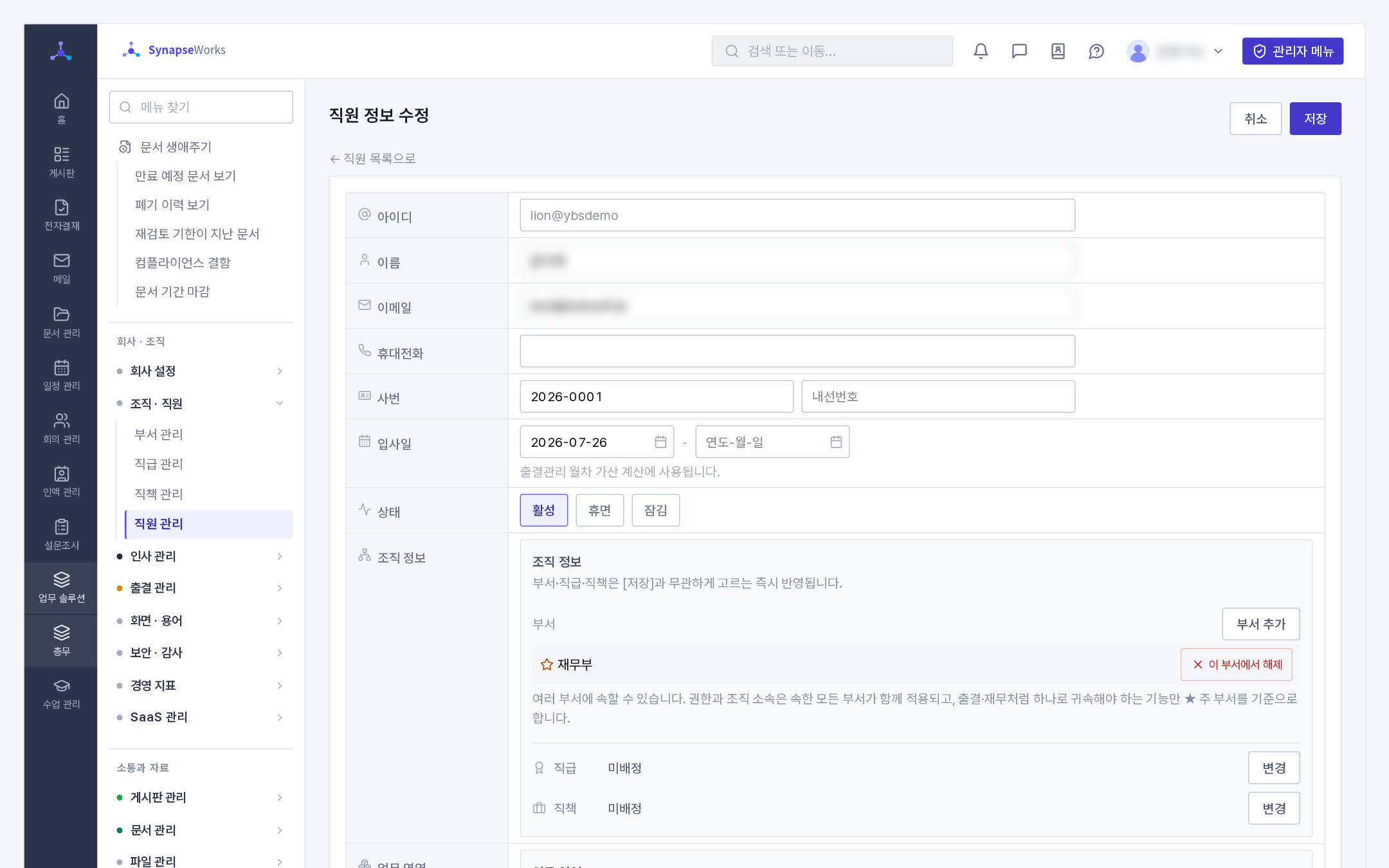This screenshot has width=1389, height=868.
Task: Open the notifications bell icon
Action: coord(981,51)
